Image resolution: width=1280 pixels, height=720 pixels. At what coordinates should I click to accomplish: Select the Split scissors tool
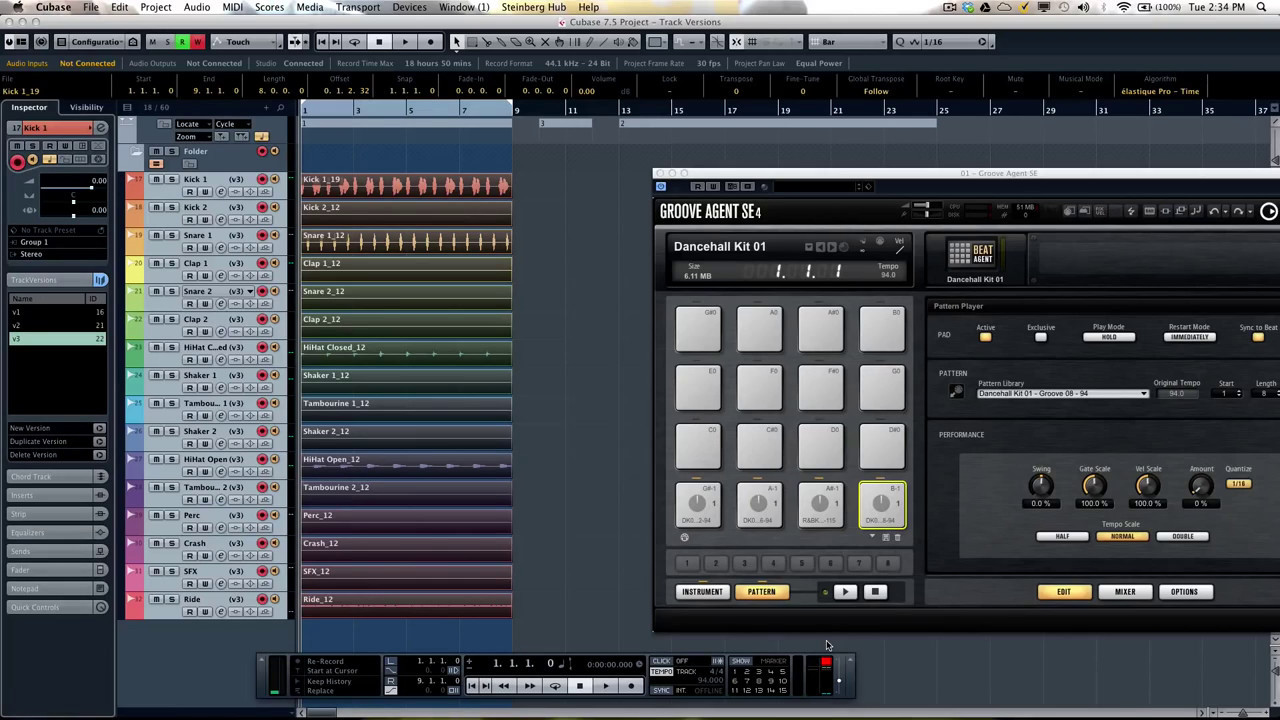pos(487,42)
